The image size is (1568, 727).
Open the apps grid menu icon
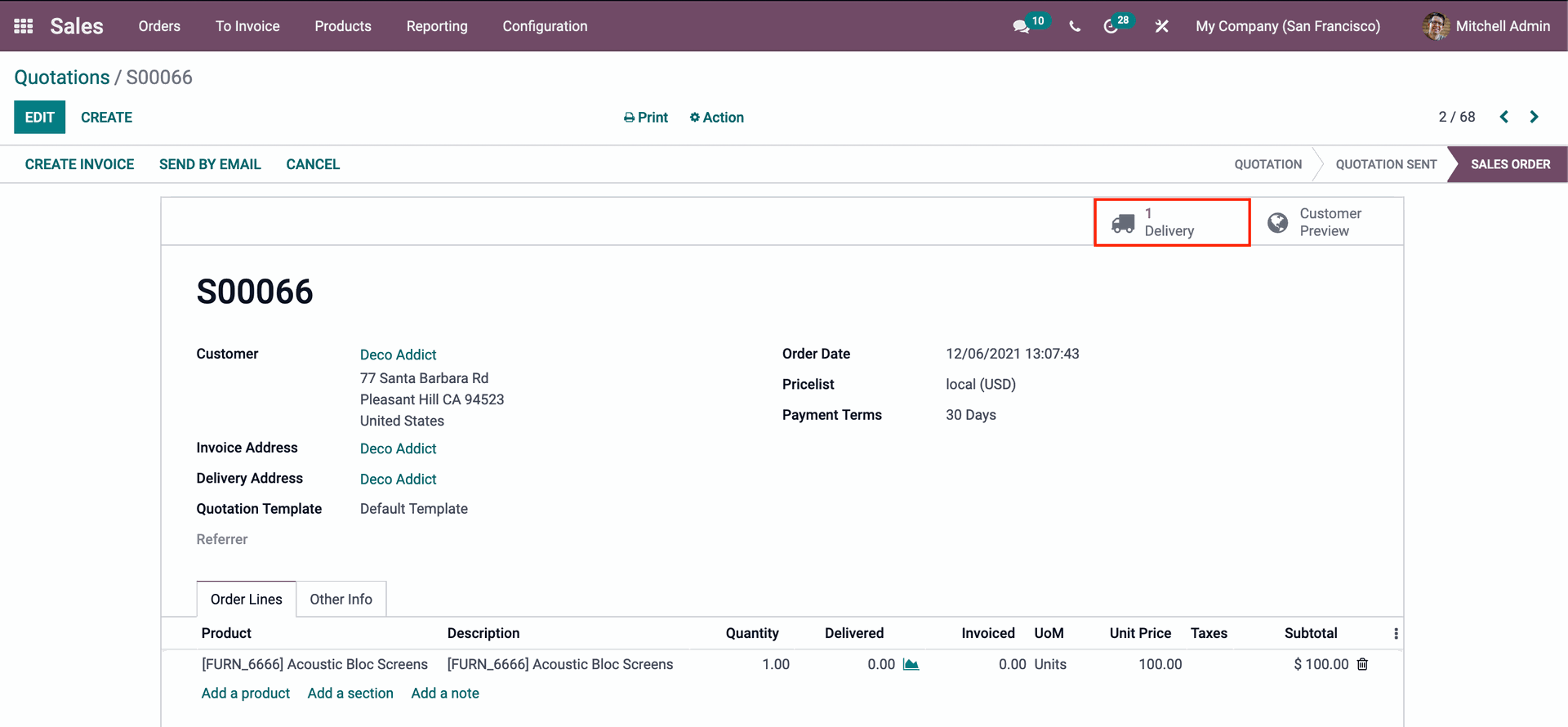pos(24,26)
